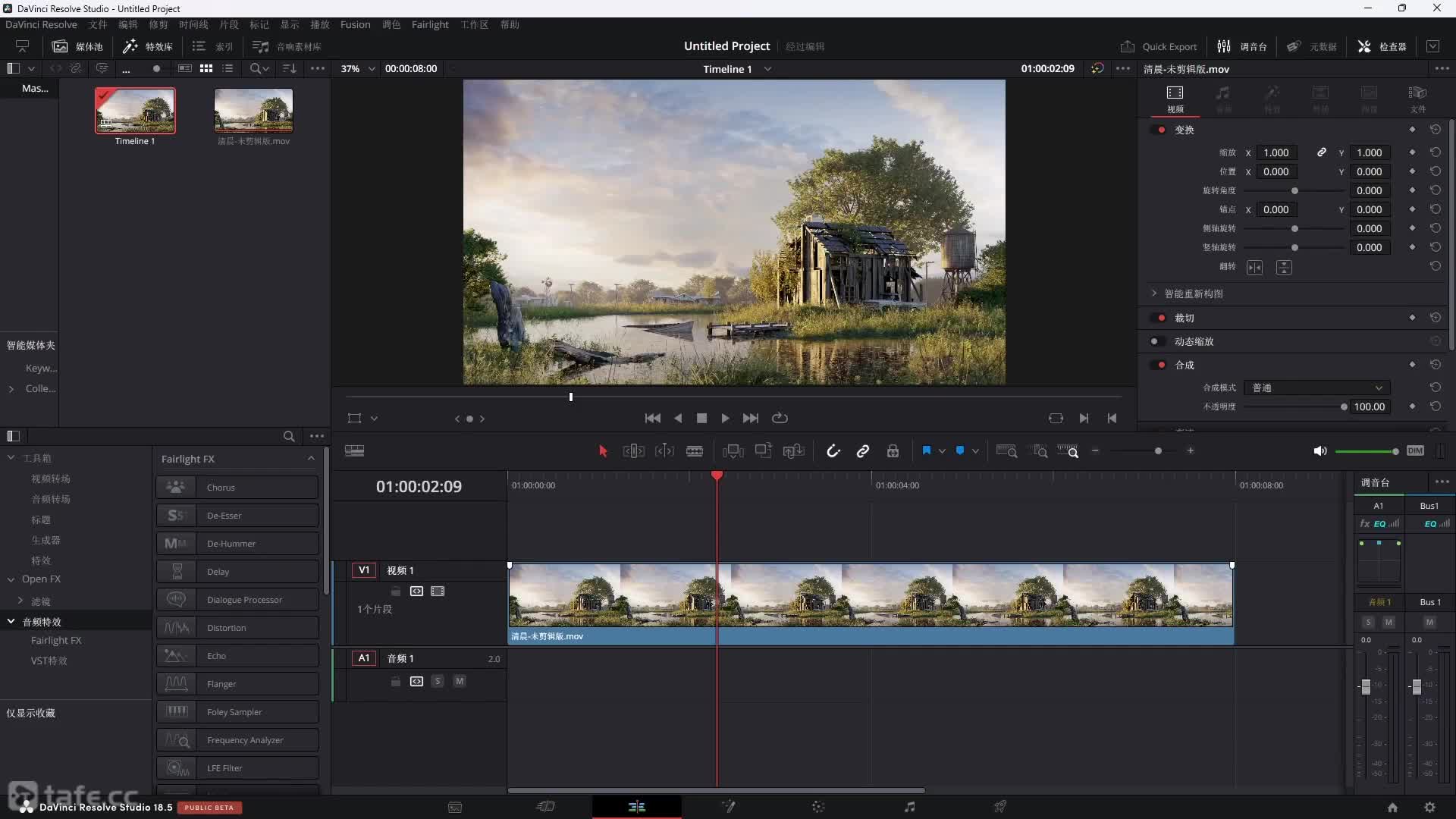Select the Fairlight FX Chorus effect icon
1456x819 pixels.
(x=176, y=487)
